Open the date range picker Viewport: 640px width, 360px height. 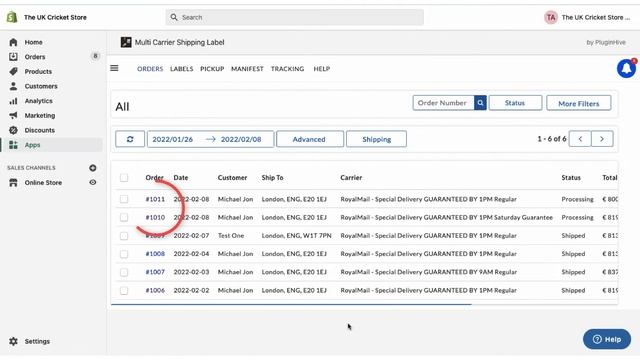(x=210, y=139)
